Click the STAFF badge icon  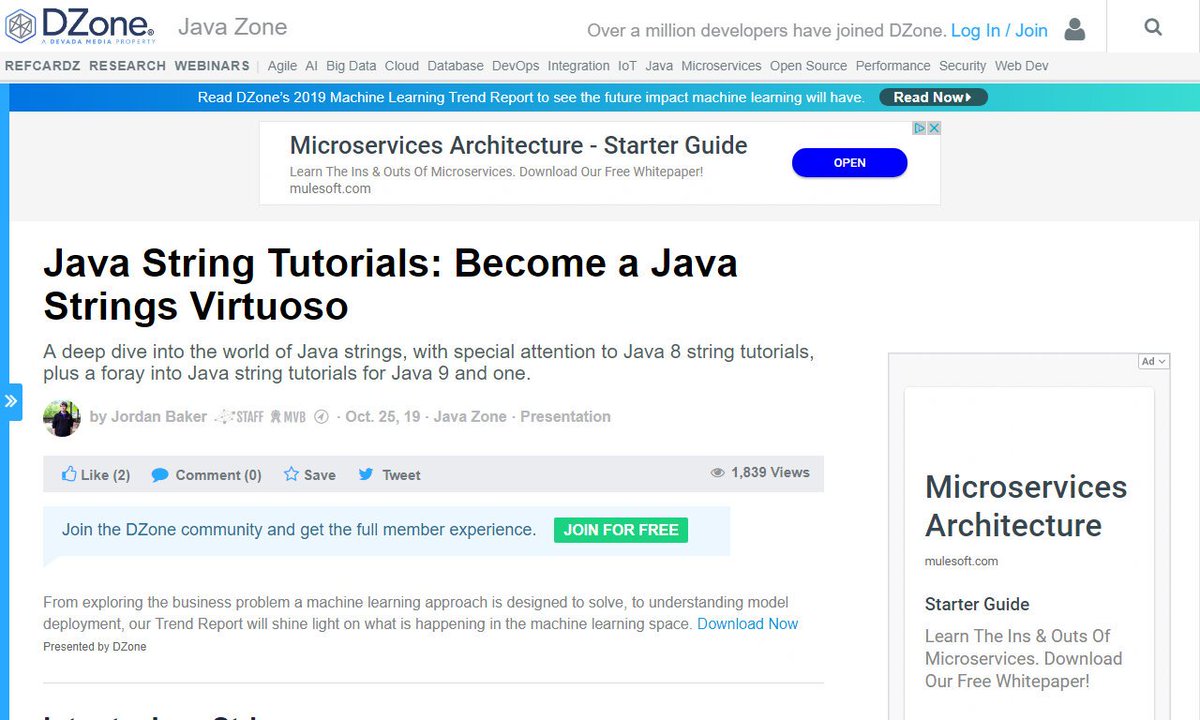click(x=239, y=417)
